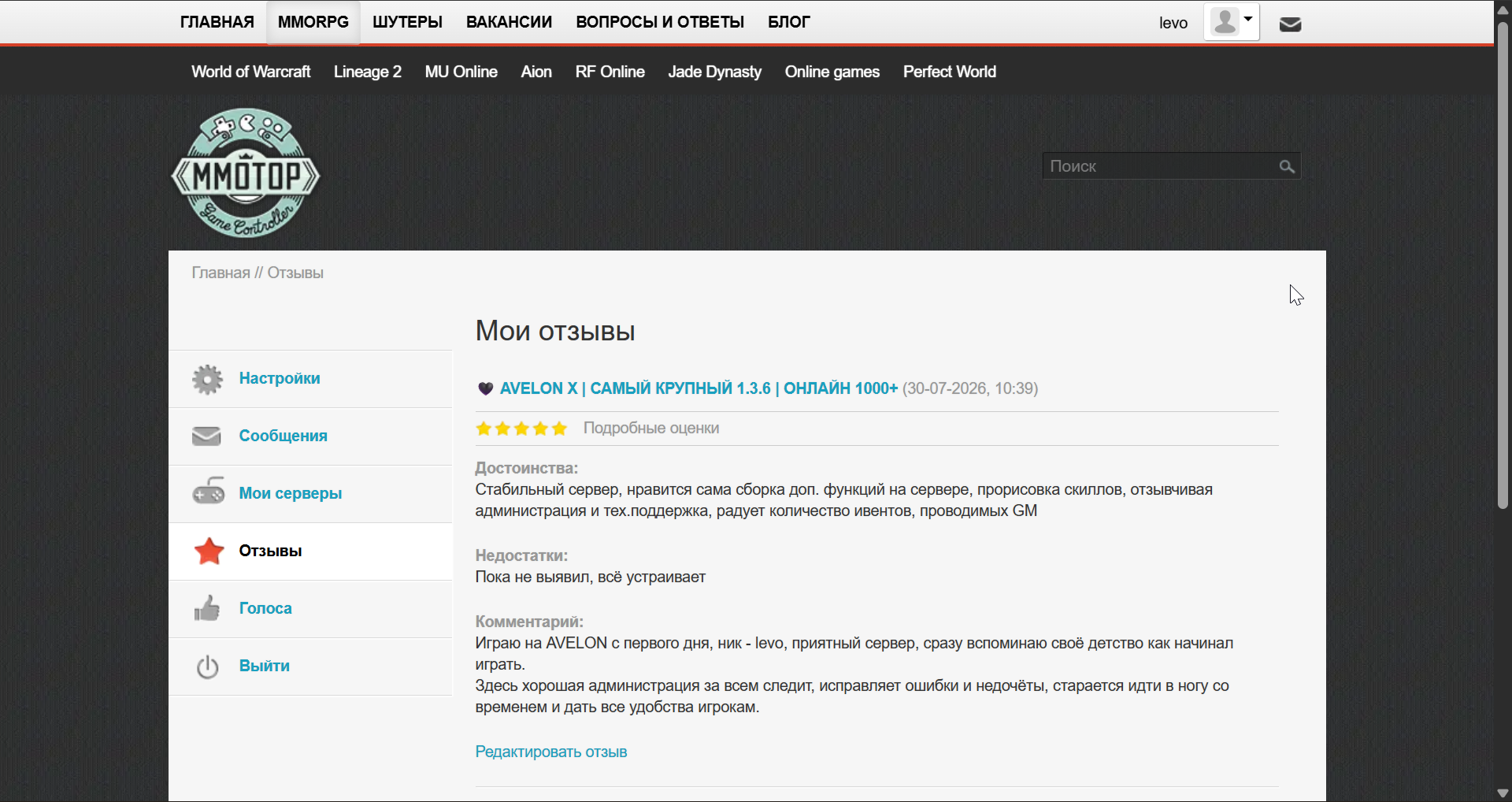Image resolution: width=1512 pixels, height=802 pixels.
Task: Click the five-star rating of the review
Action: 521,429
